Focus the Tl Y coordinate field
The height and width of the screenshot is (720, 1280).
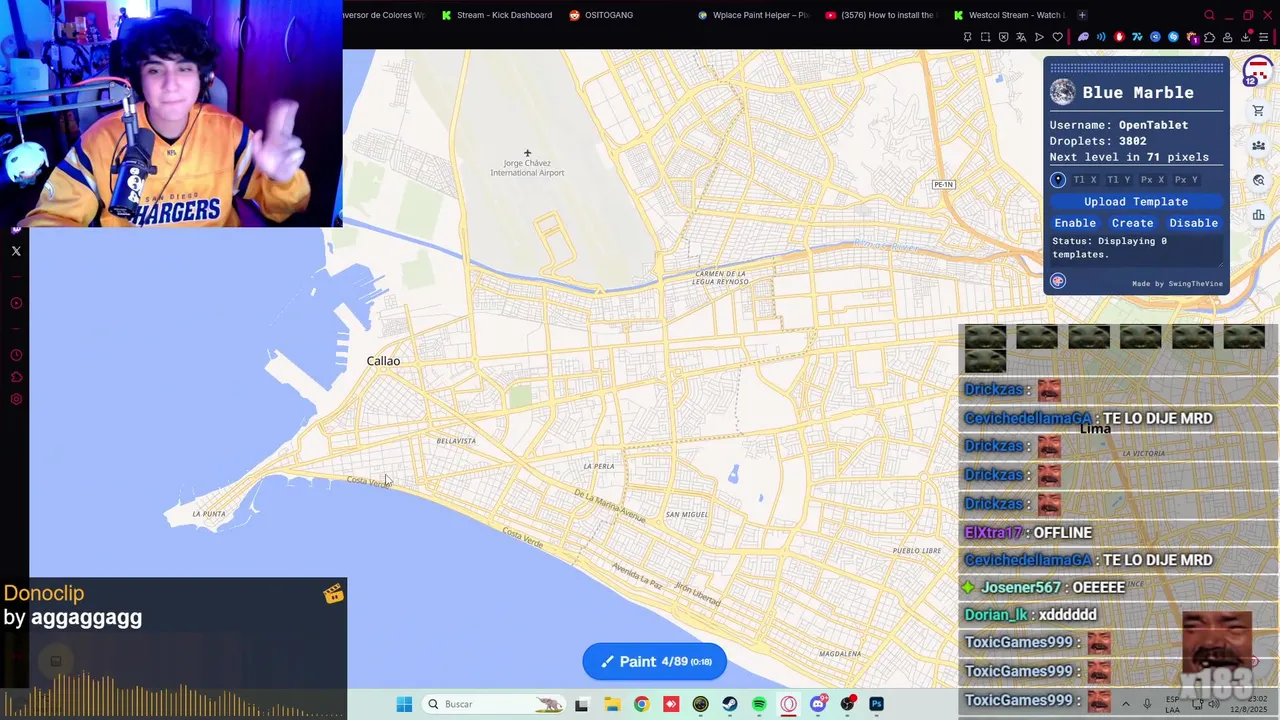click(1119, 180)
